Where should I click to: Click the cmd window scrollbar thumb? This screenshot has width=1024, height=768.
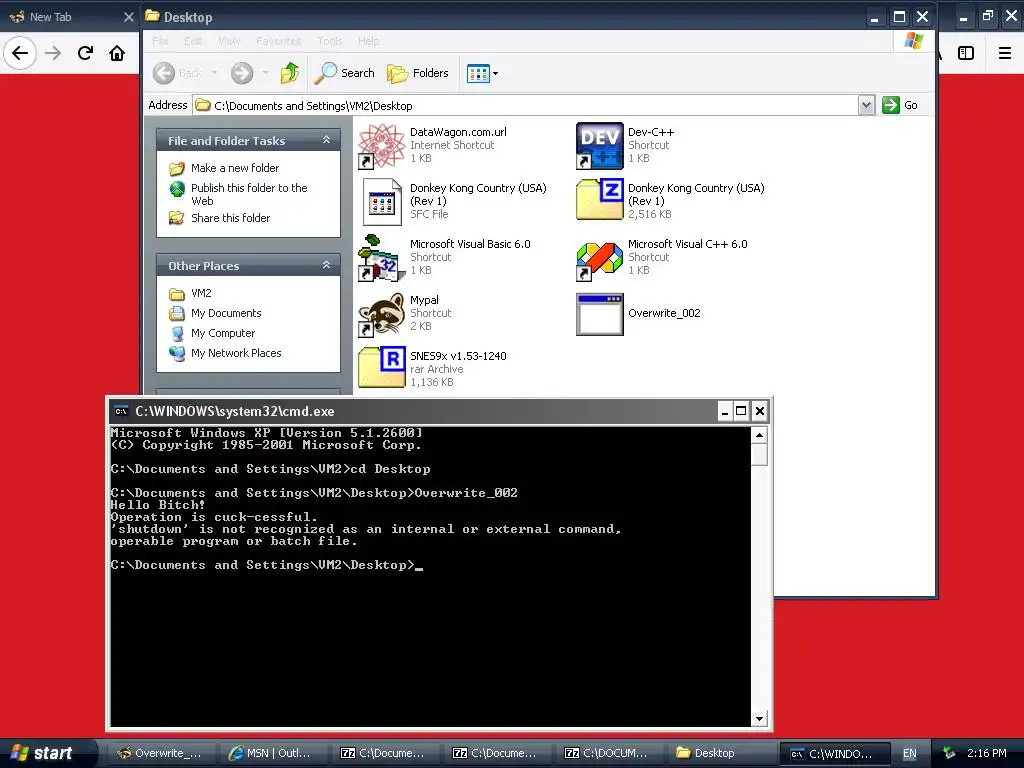pos(759,455)
